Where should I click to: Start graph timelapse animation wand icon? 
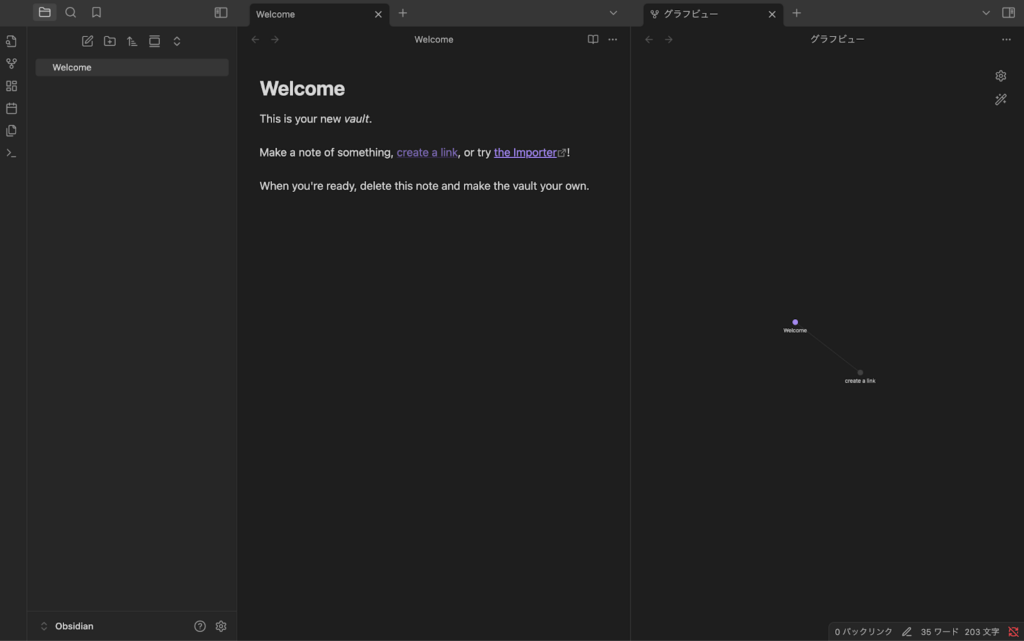tap(1000, 99)
